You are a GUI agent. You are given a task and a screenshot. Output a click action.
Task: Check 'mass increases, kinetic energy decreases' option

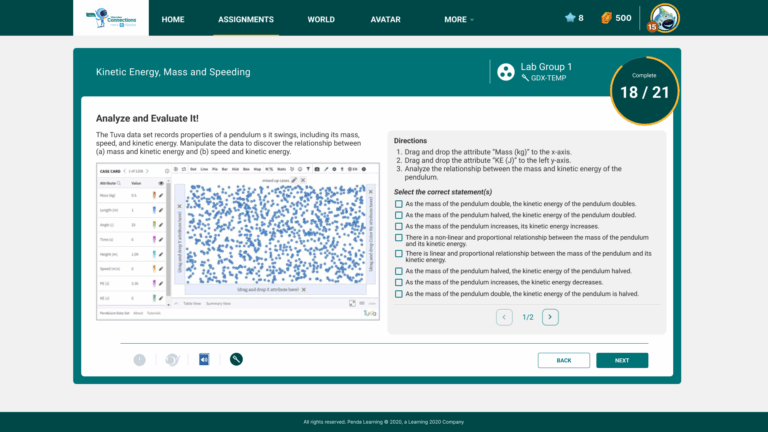399,282
